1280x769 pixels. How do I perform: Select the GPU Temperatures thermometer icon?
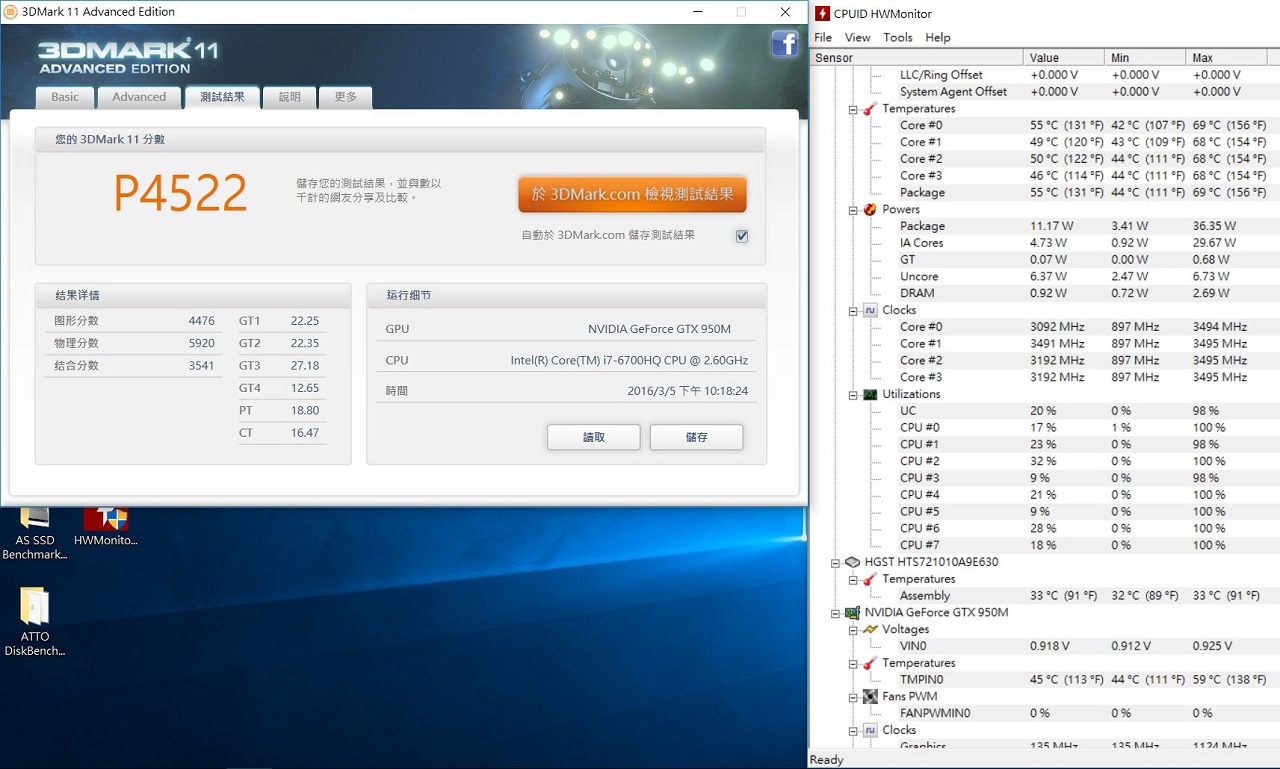pos(870,663)
